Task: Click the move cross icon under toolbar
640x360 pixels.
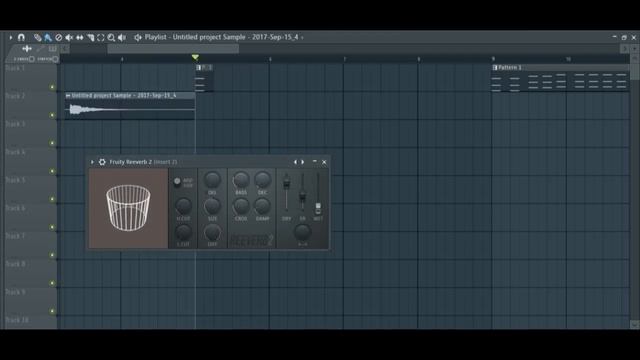Action: (x=27, y=49)
